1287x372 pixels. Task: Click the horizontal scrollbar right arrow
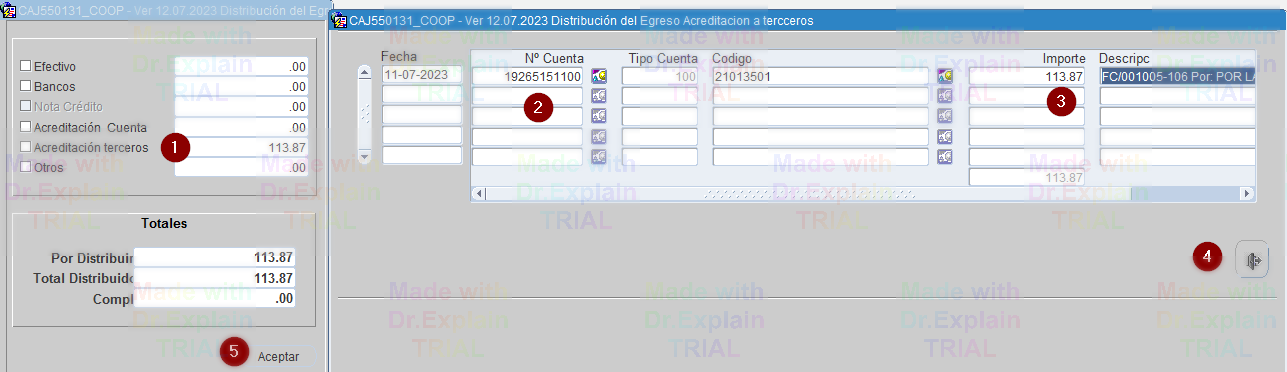tap(1247, 193)
